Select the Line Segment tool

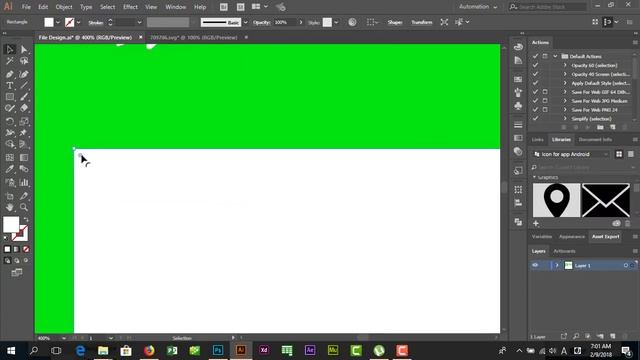[24, 86]
